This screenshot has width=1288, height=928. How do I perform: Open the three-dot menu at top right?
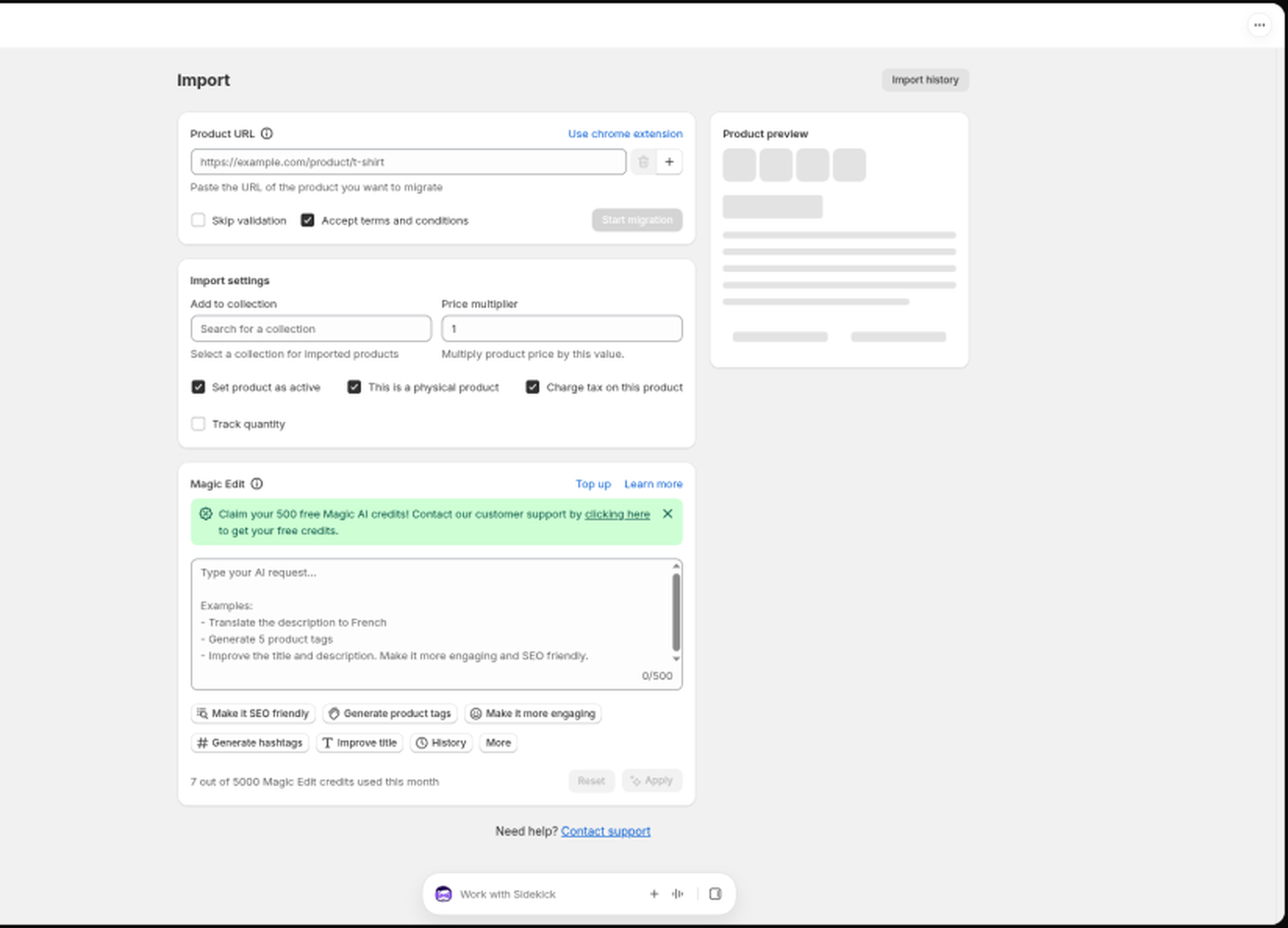(1259, 25)
